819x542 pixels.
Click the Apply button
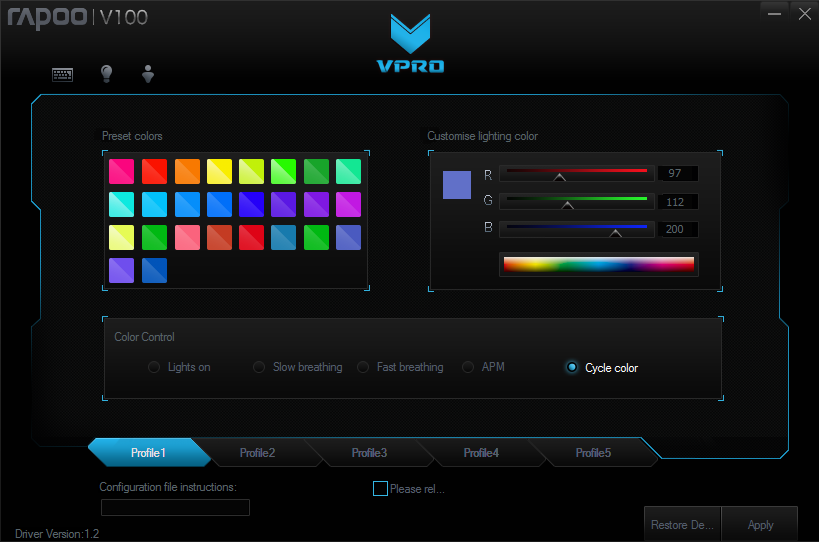click(760, 525)
